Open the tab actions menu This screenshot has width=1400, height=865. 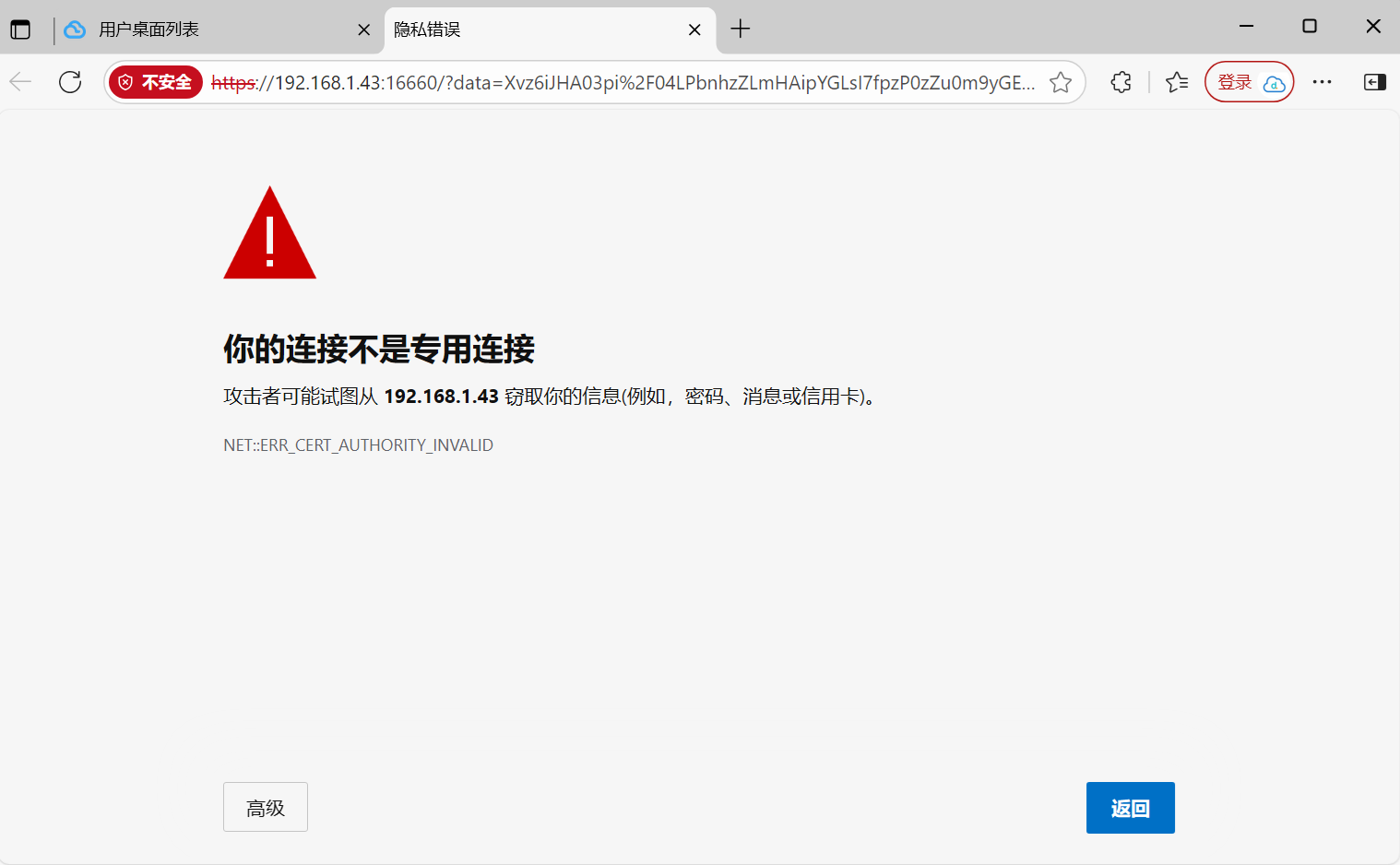[20, 28]
